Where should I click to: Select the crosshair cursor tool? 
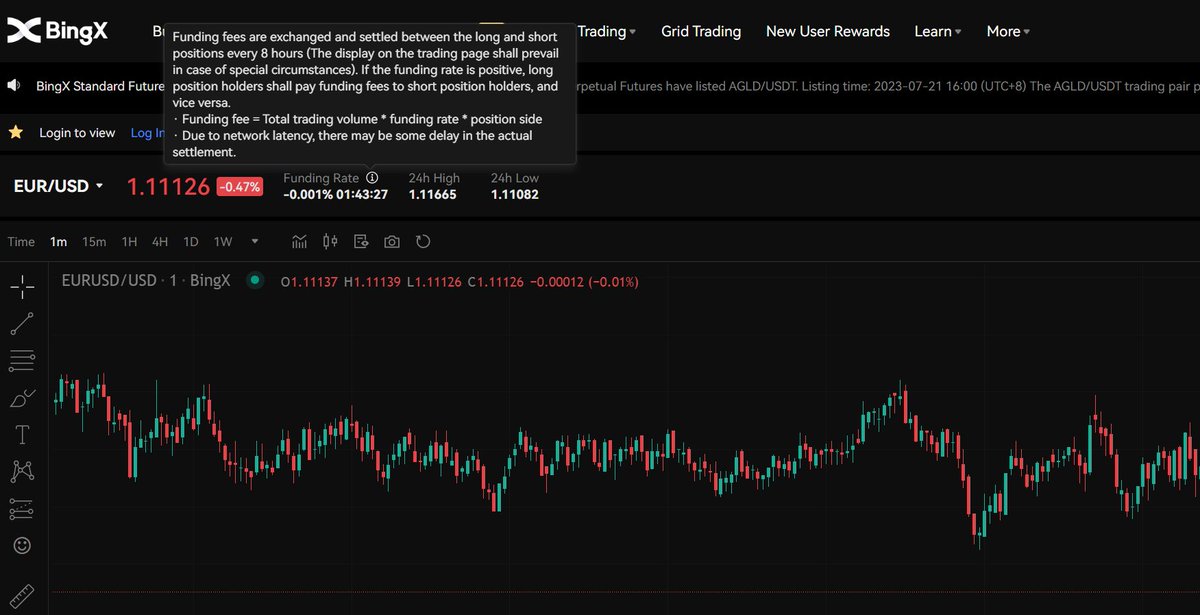[22, 286]
